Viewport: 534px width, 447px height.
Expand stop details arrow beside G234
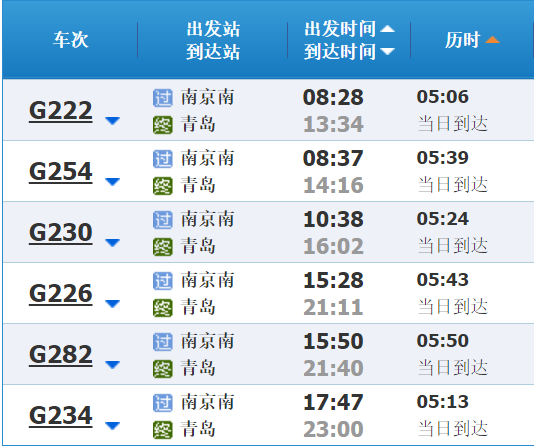click(x=112, y=426)
